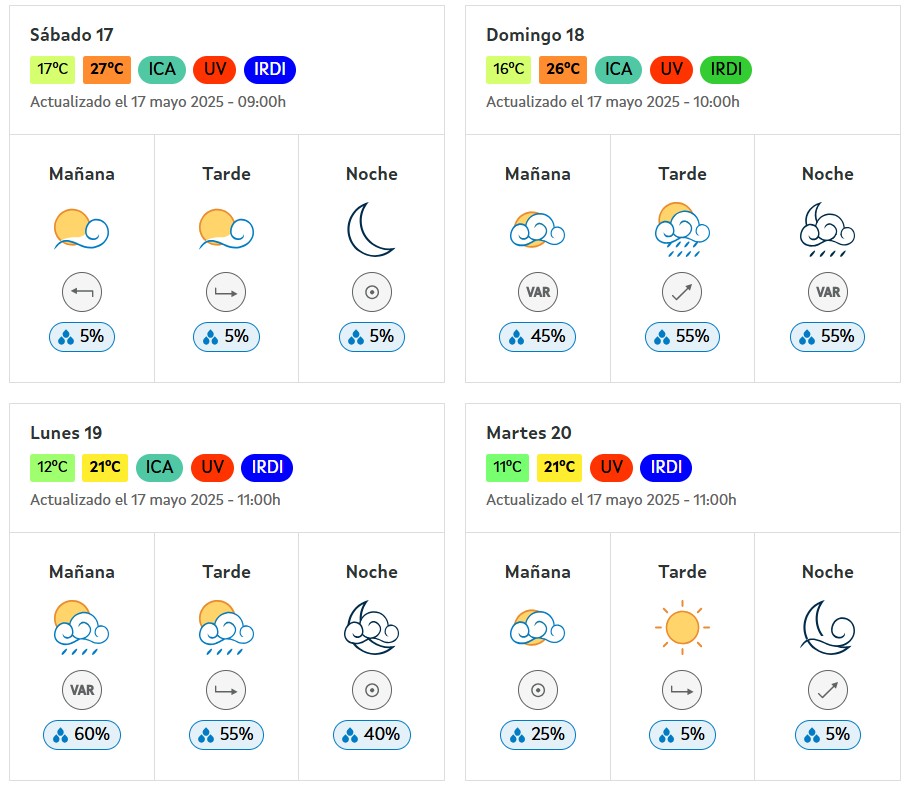This screenshot has width=908, height=790.
Task: Click Sábado morning west wind direction icon
Action: (82, 292)
